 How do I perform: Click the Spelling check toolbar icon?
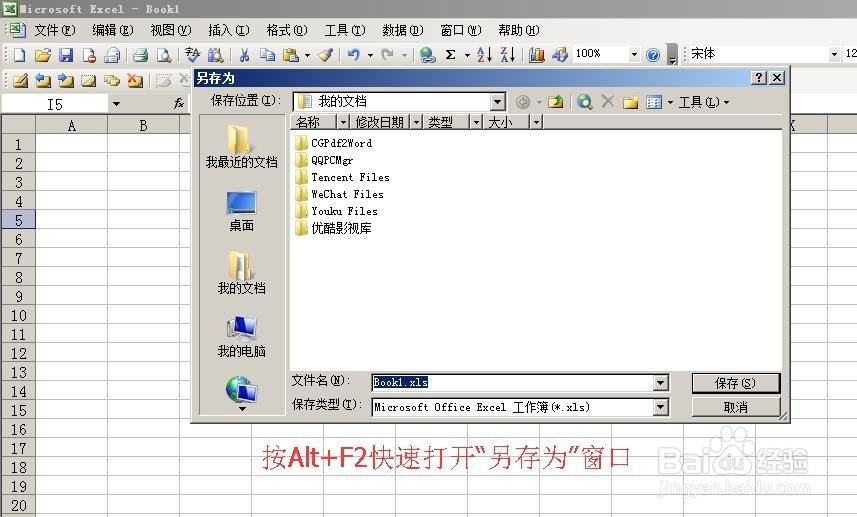(192, 54)
